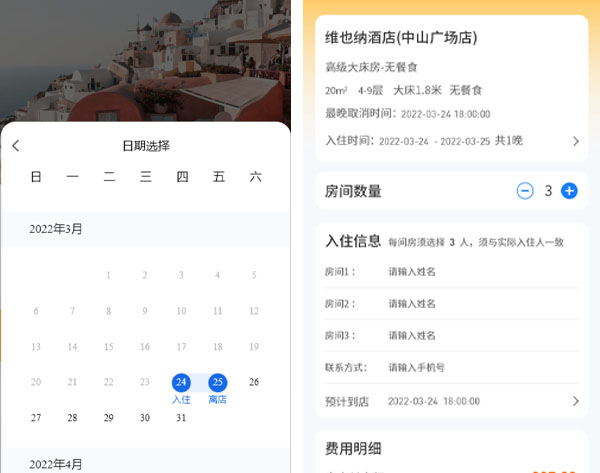Tap the 日期选择 title header

point(146,146)
